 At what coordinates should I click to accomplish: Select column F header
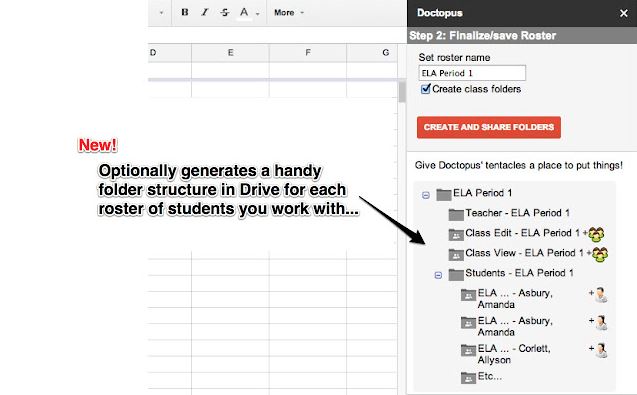308,52
